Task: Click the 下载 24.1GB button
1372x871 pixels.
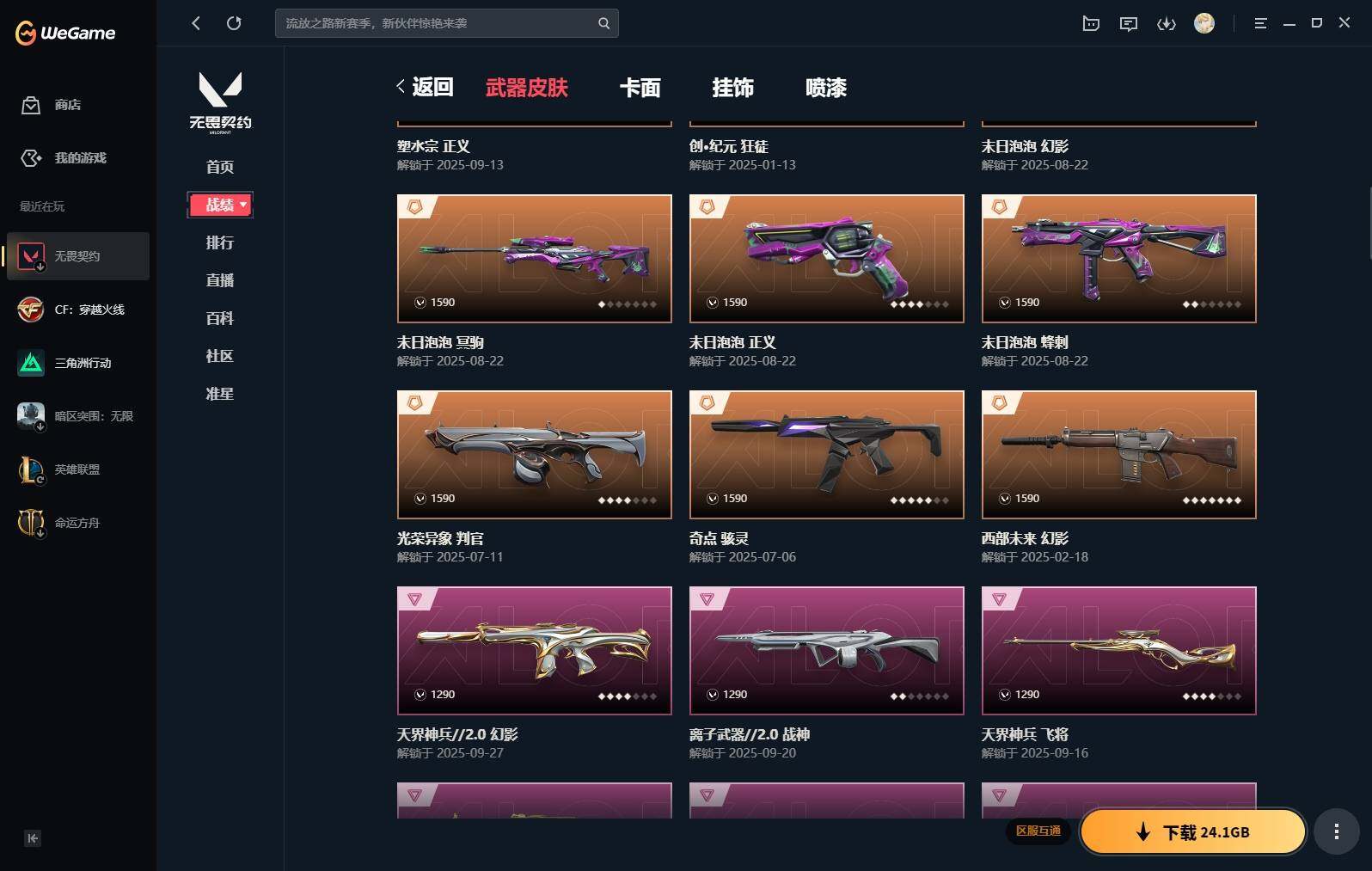Action: (1193, 831)
